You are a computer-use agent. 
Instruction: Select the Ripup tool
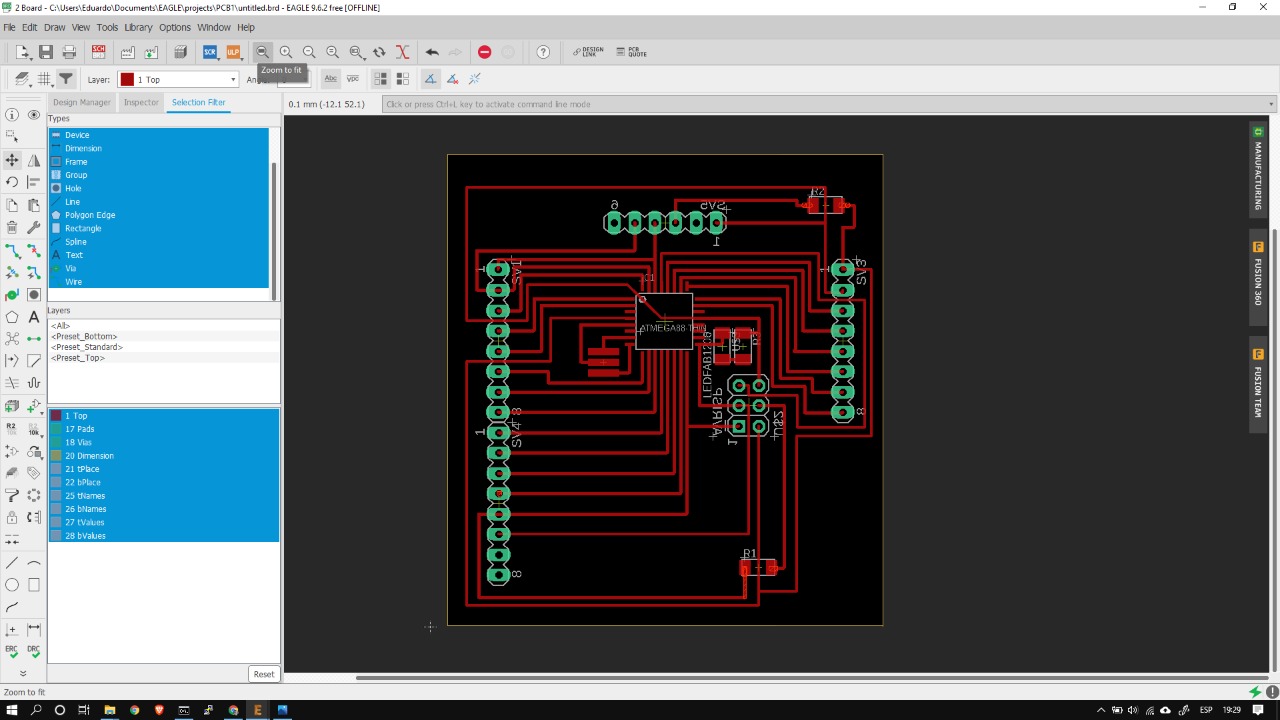pyautogui.click(x=34, y=249)
